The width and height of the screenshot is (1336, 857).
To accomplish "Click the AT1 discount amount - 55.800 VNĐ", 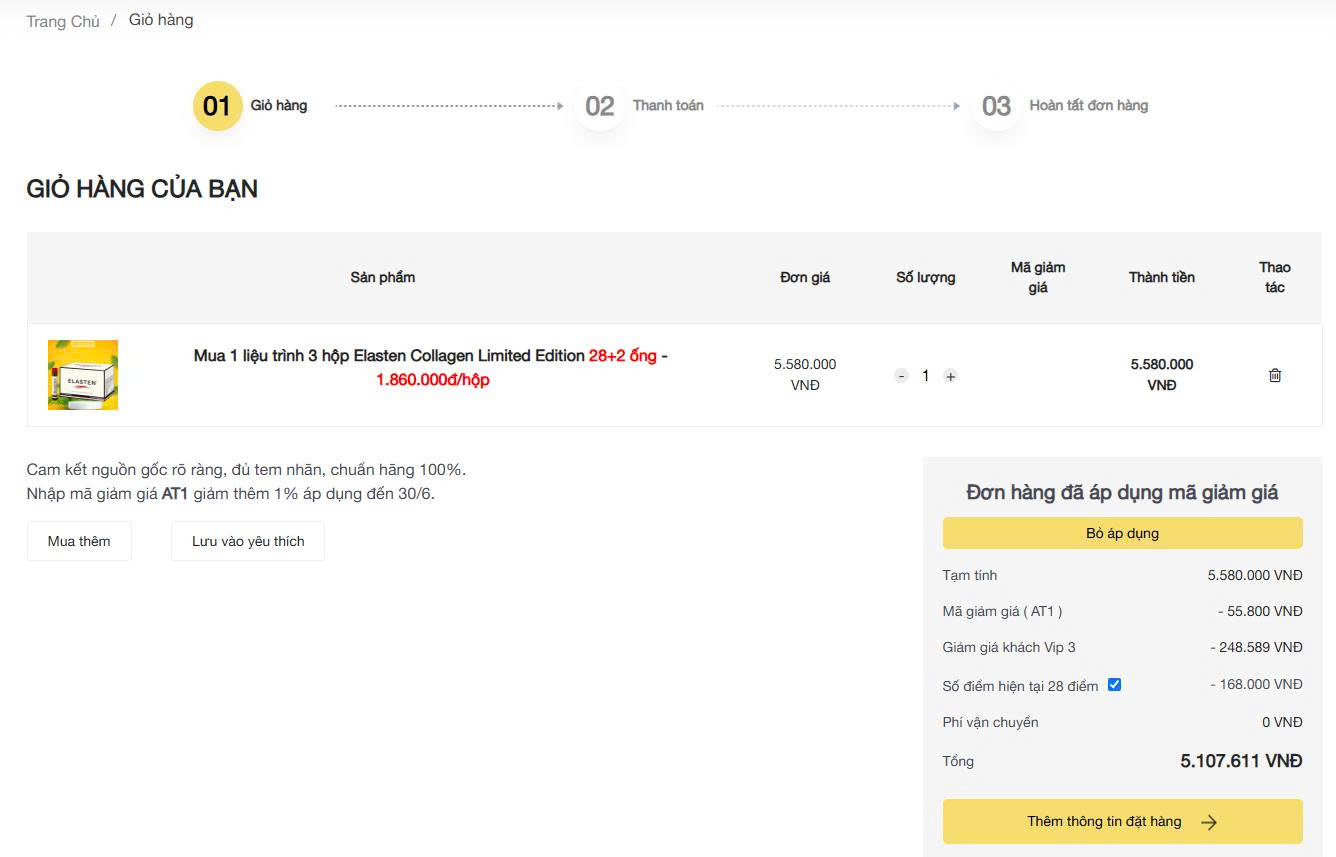I will pos(1260,611).
